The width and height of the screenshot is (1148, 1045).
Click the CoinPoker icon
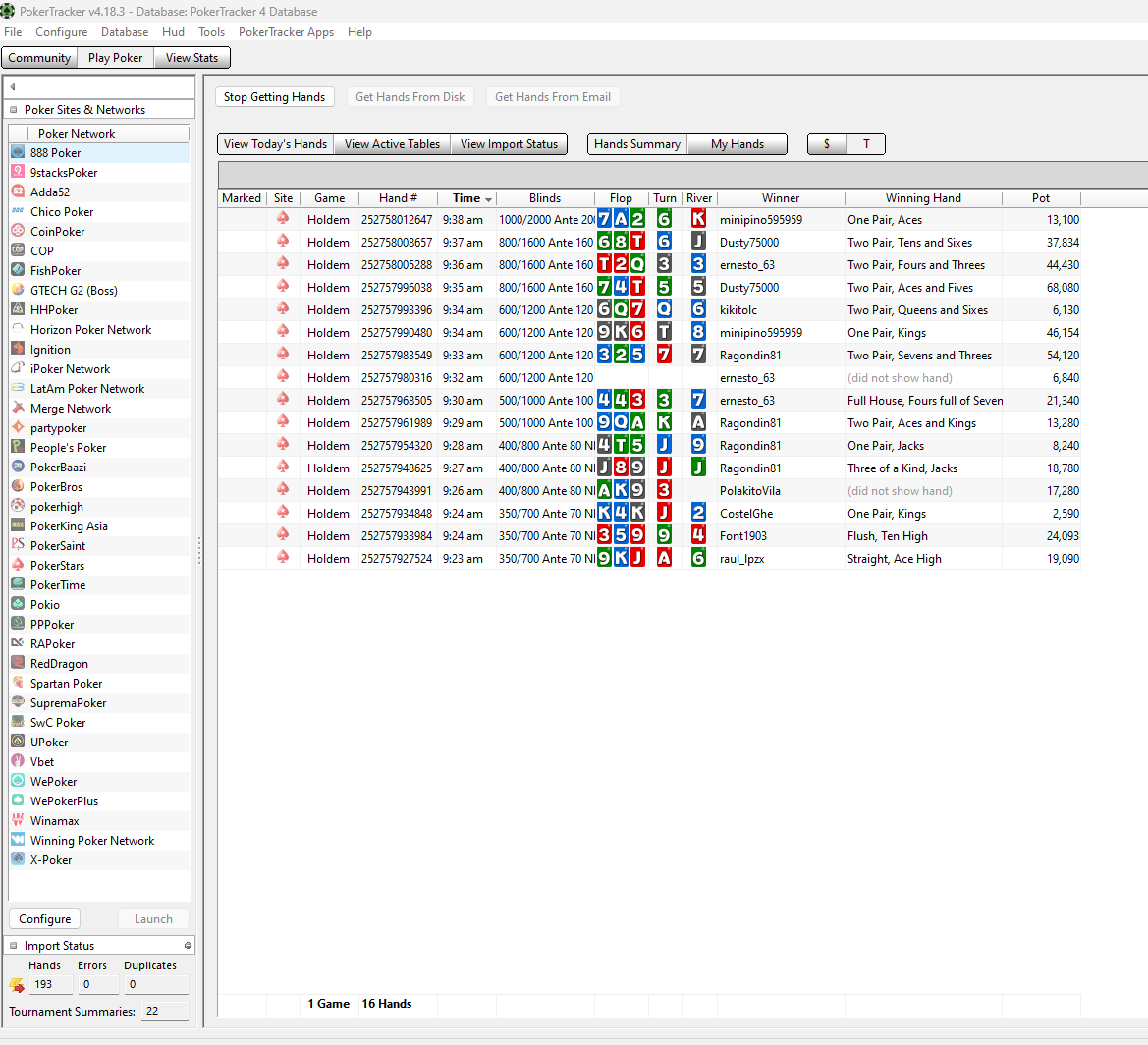(x=19, y=231)
